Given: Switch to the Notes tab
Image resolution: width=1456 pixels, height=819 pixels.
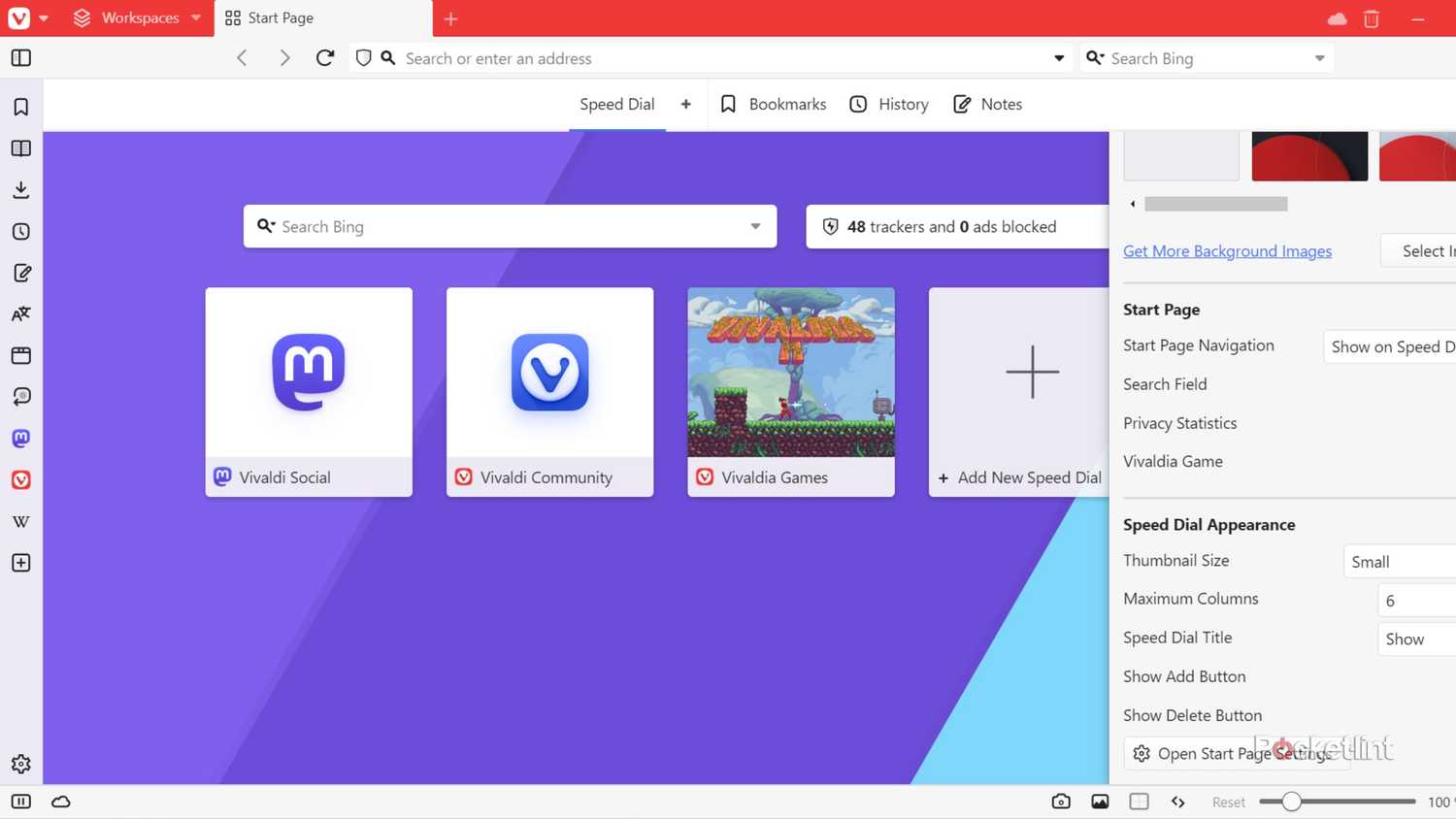Looking at the screenshot, I should (x=987, y=105).
